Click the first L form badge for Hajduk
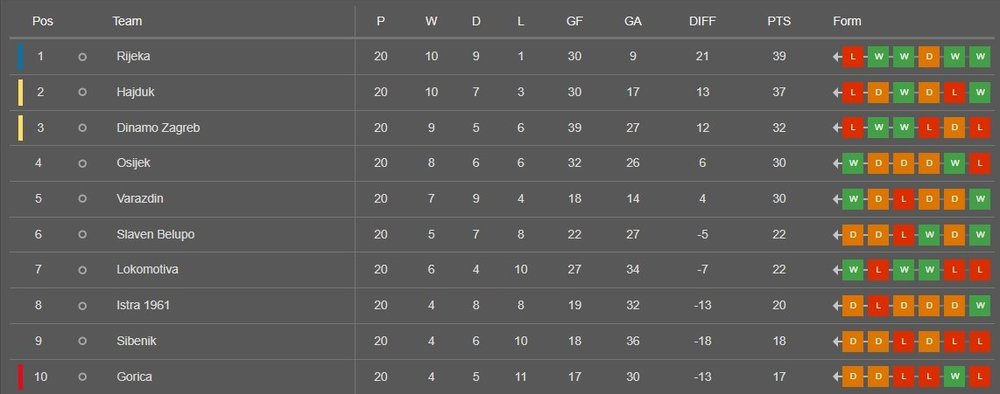Screen dimensions: 1000x394 click(853, 92)
